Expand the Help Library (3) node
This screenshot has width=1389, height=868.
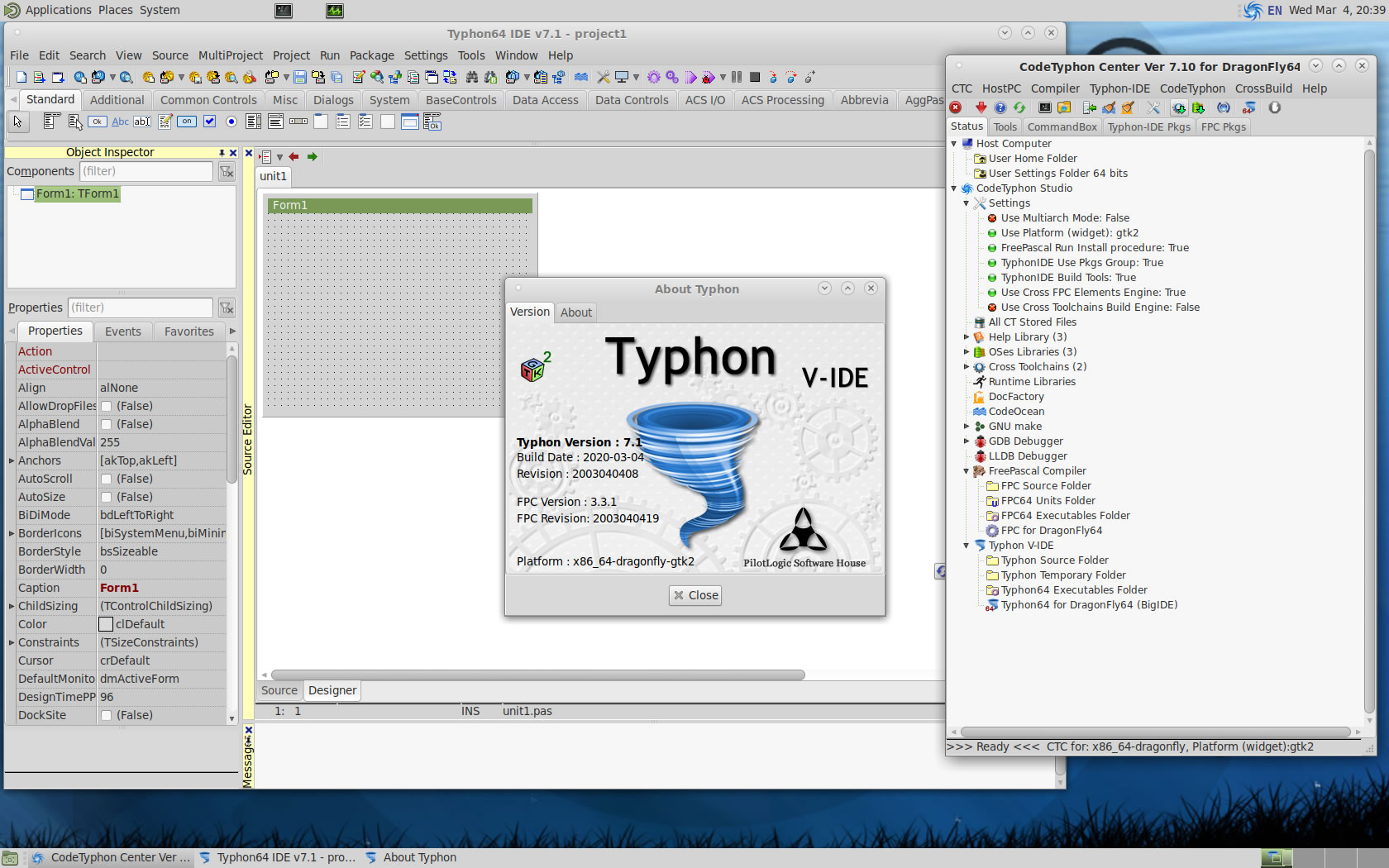[967, 337]
